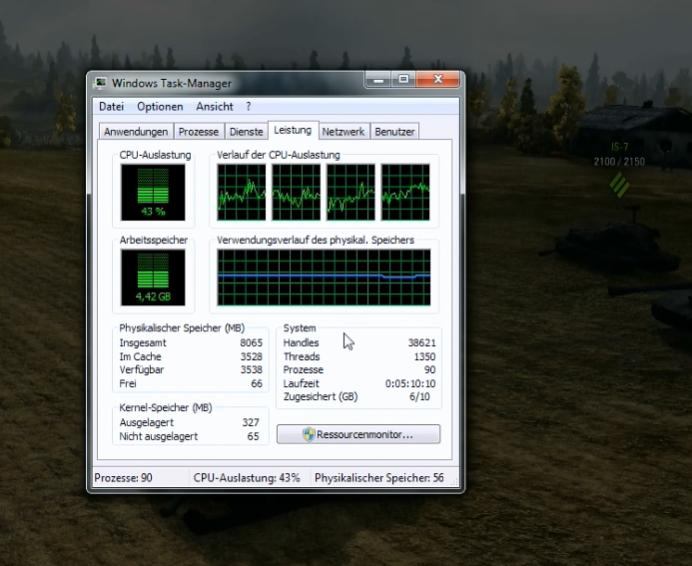692x566 pixels.
Task: Open the Optionen menu
Action: tap(160, 106)
